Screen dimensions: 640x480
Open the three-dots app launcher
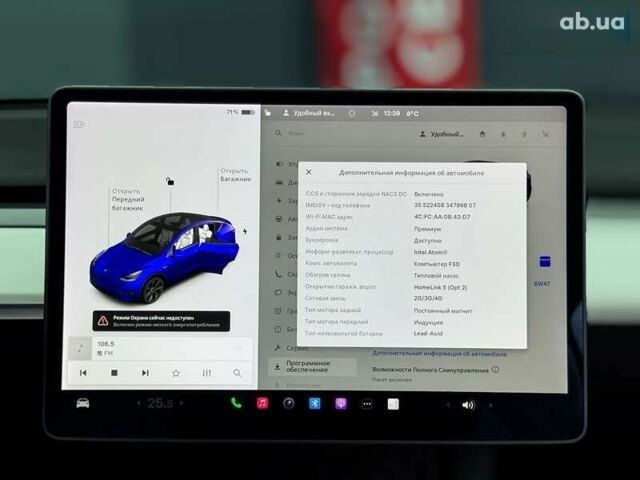[367, 404]
